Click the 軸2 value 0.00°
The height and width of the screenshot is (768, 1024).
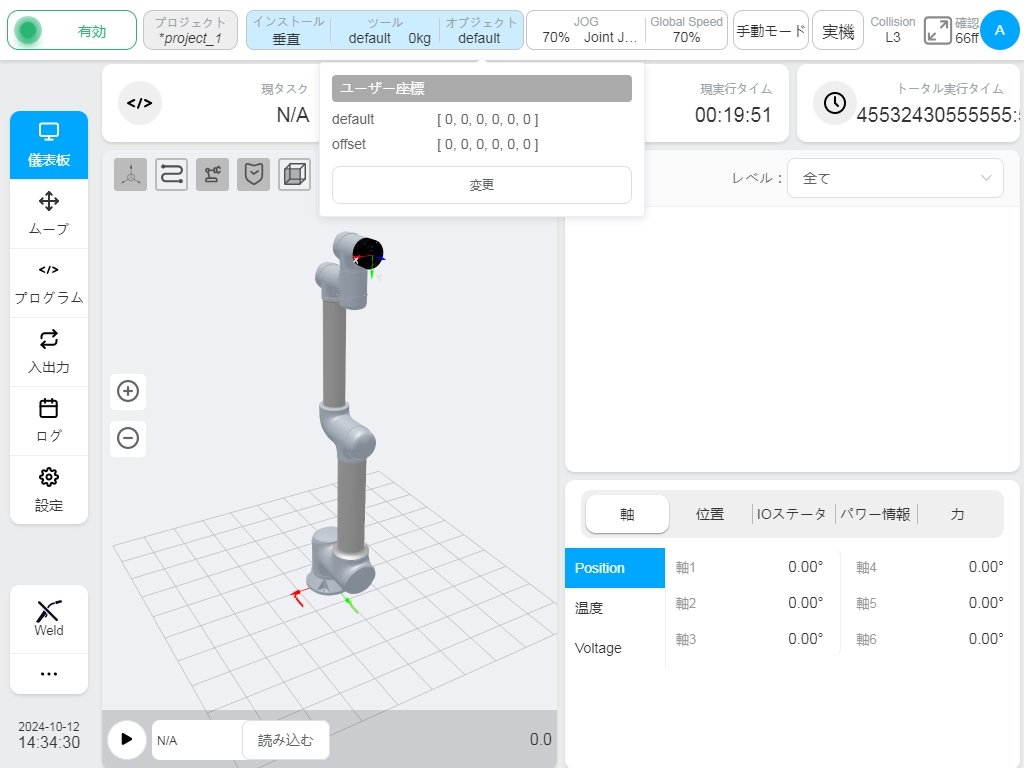pyautogui.click(x=805, y=603)
